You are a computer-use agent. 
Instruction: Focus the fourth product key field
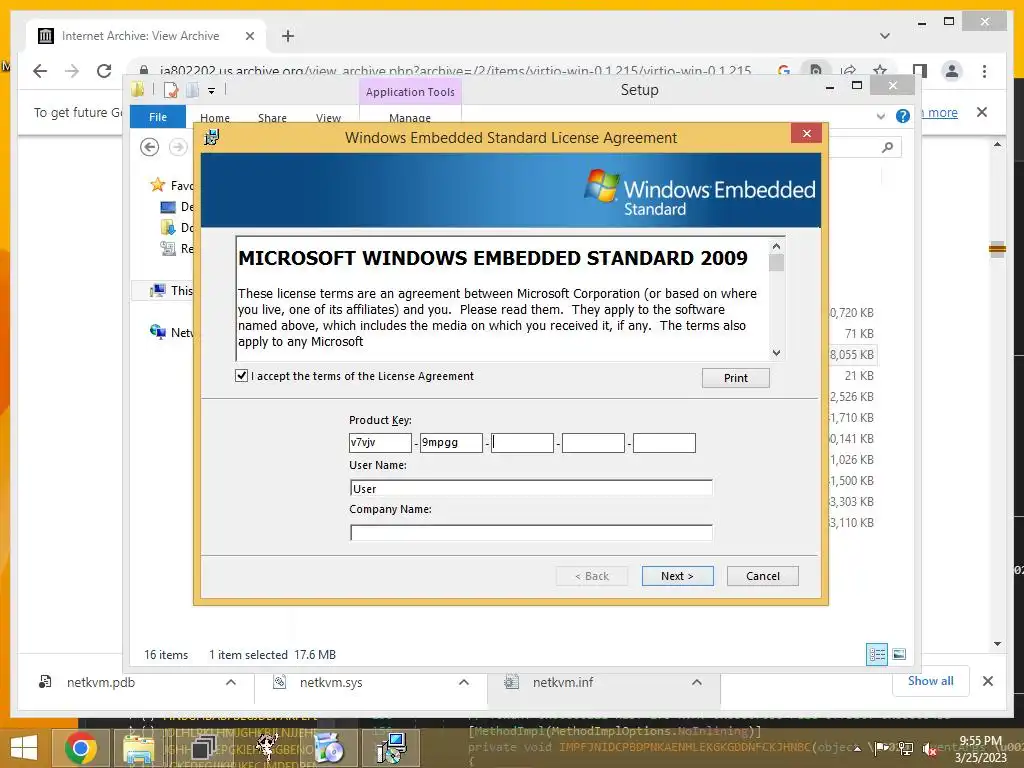[593, 443]
